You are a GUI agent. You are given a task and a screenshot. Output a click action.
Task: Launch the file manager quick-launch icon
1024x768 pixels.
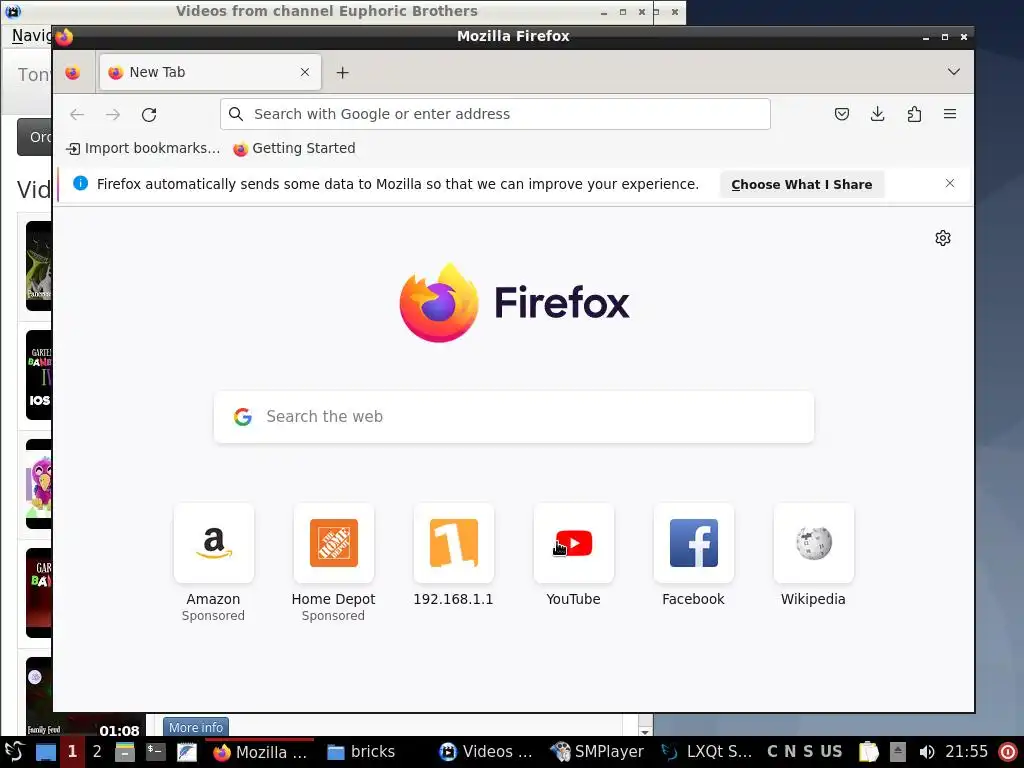[x=125, y=752]
